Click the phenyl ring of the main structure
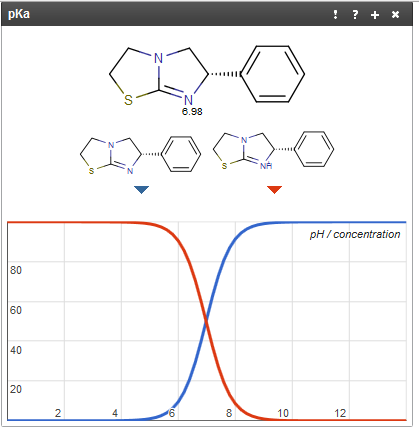This screenshot has width=419, height=432. point(273,74)
